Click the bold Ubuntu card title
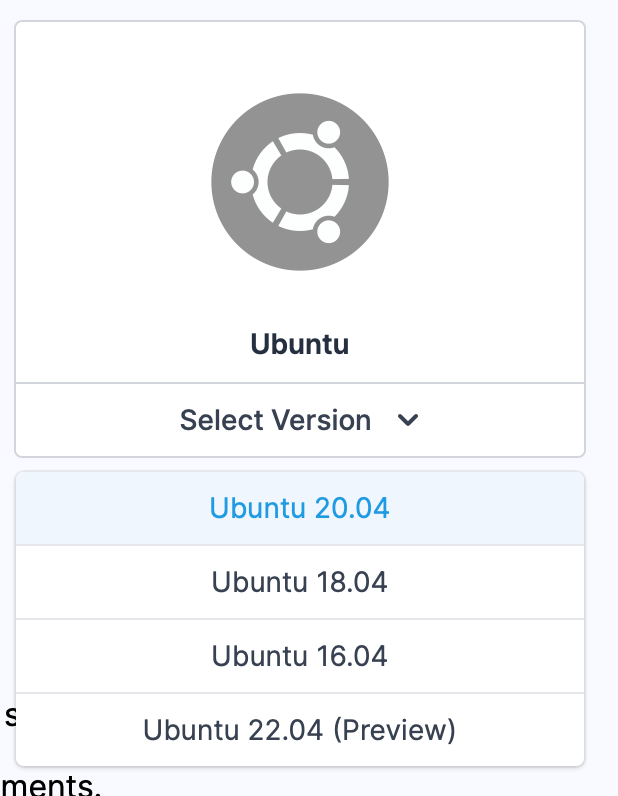Image resolution: width=618 pixels, height=796 pixels. pyautogui.click(x=300, y=344)
